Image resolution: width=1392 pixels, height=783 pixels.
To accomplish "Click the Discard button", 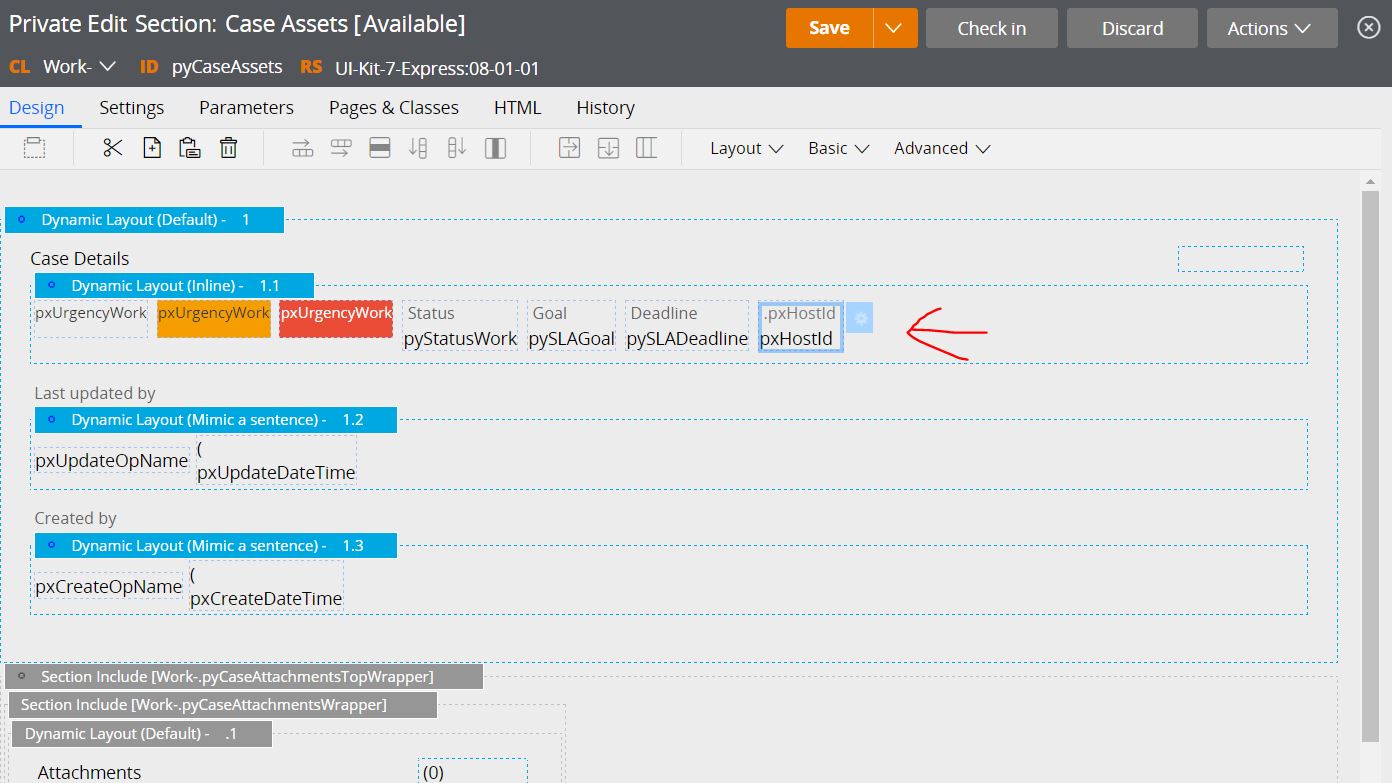I will [x=1132, y=28].
